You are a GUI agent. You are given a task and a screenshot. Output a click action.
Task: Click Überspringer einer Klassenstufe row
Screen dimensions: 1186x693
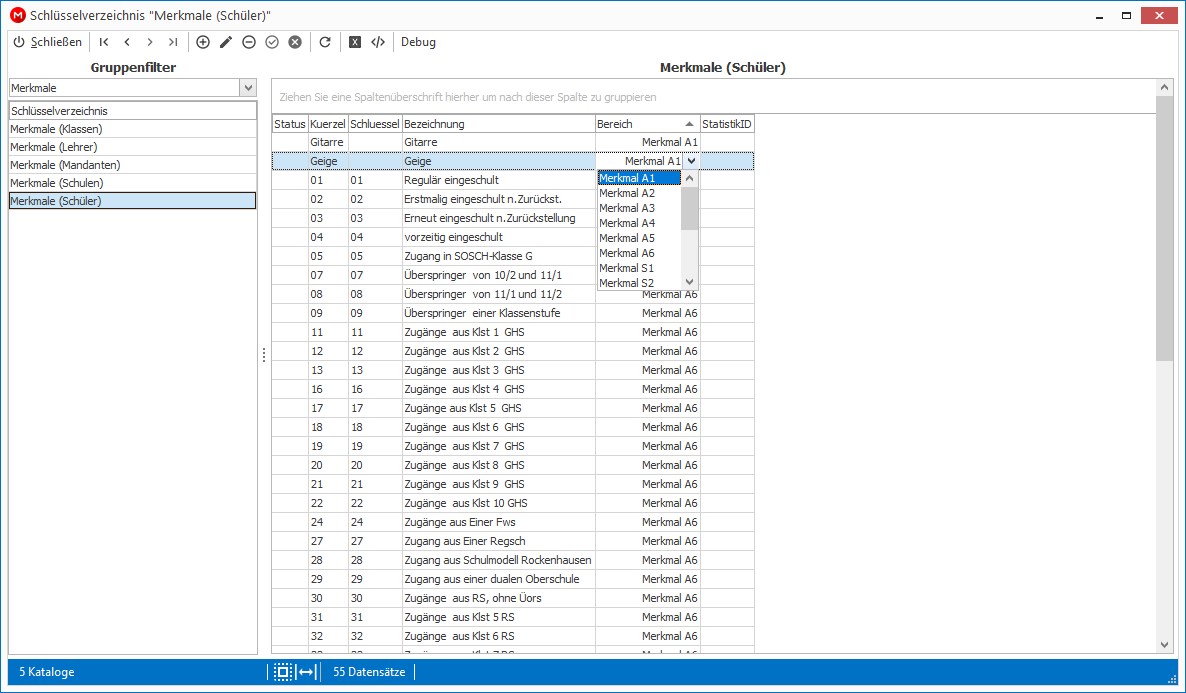(513, 313)
